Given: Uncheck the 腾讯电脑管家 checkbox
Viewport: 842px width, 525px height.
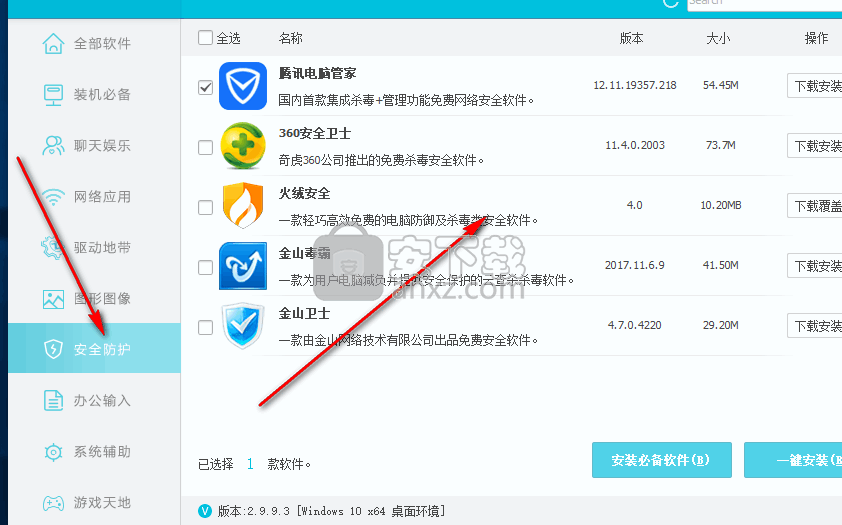Looking at the screenshot, I should 205,87.
